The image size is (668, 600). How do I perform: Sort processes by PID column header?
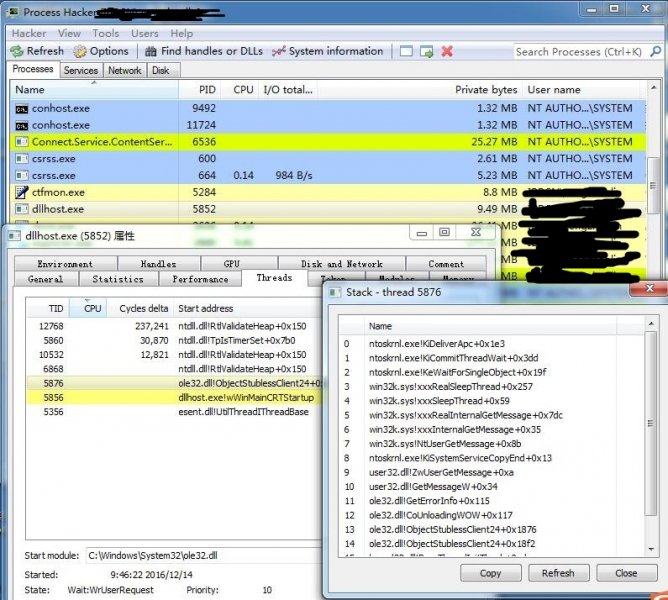[x=199, y=89]
